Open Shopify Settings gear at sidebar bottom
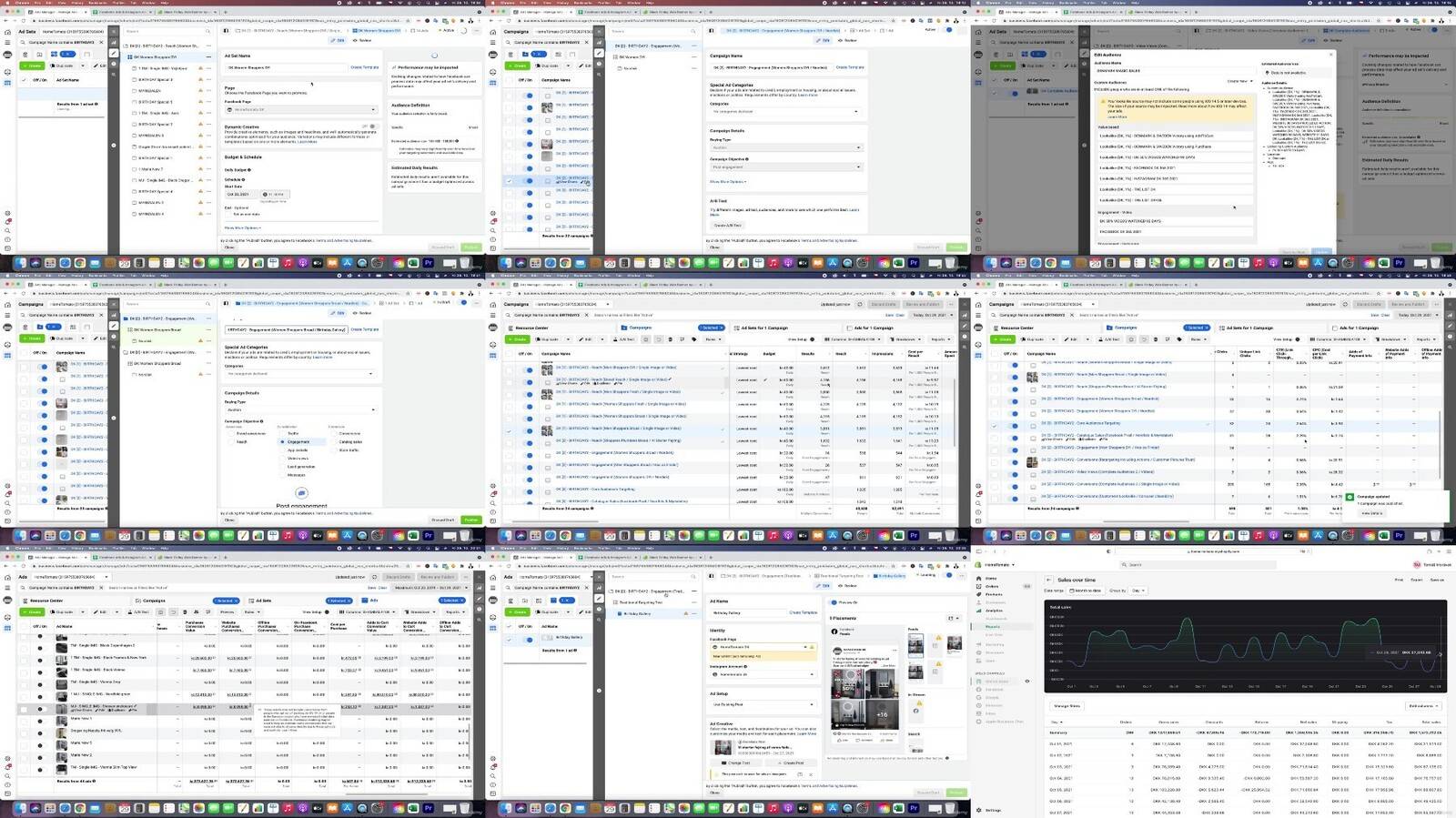 (x=979, y=810)
